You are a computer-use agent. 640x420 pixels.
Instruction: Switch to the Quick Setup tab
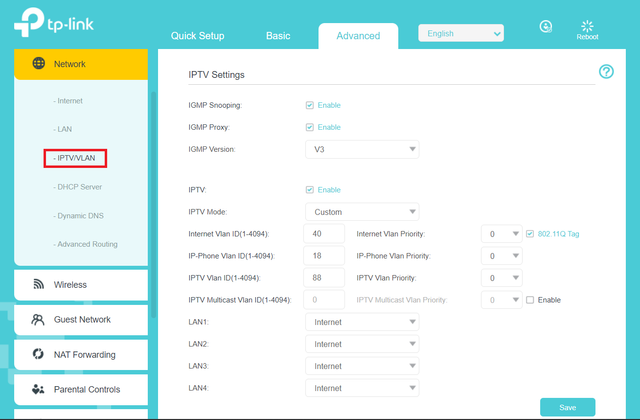(x=198, y=36)
